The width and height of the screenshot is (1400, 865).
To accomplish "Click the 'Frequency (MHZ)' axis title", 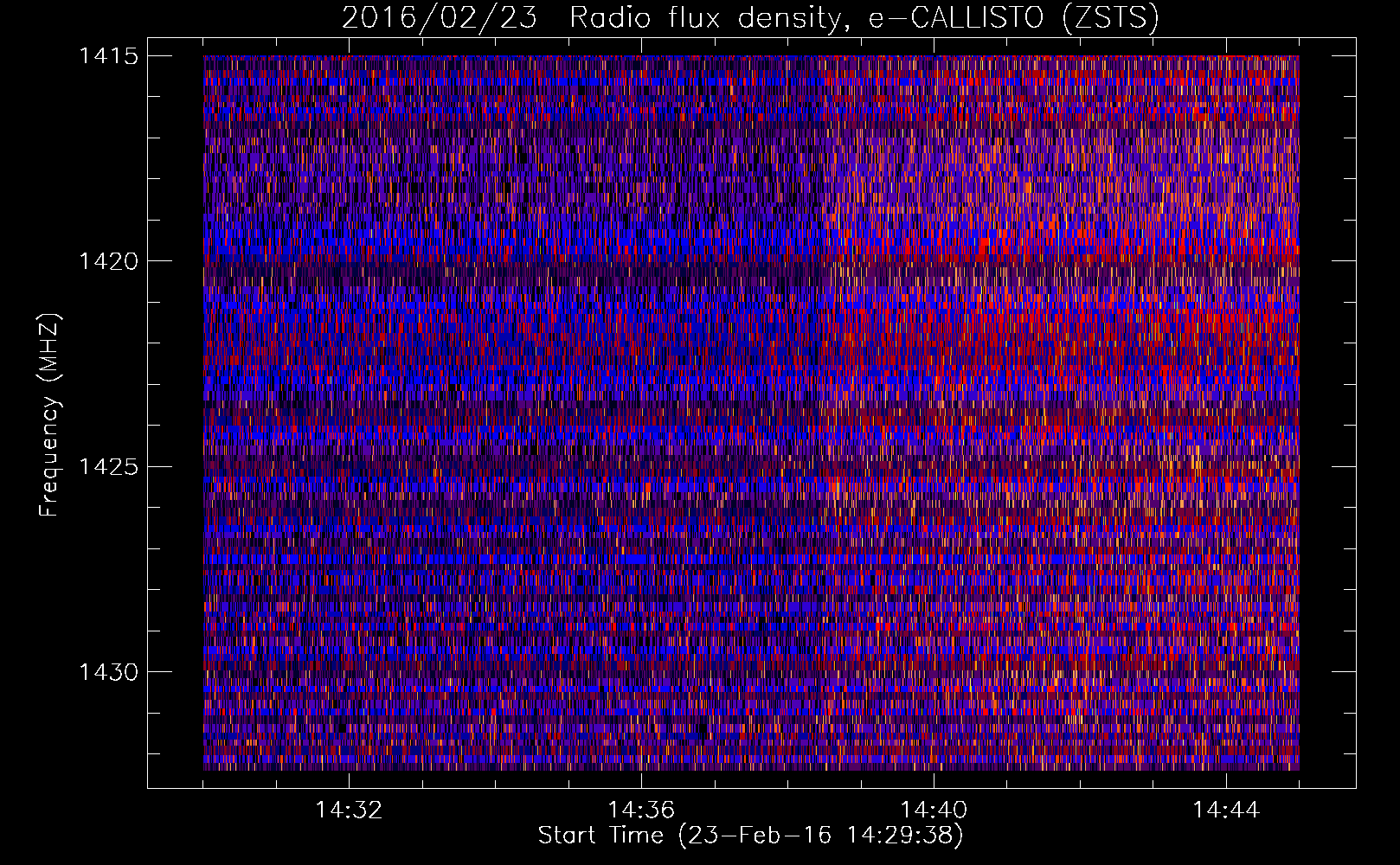I will pos(49,414).
